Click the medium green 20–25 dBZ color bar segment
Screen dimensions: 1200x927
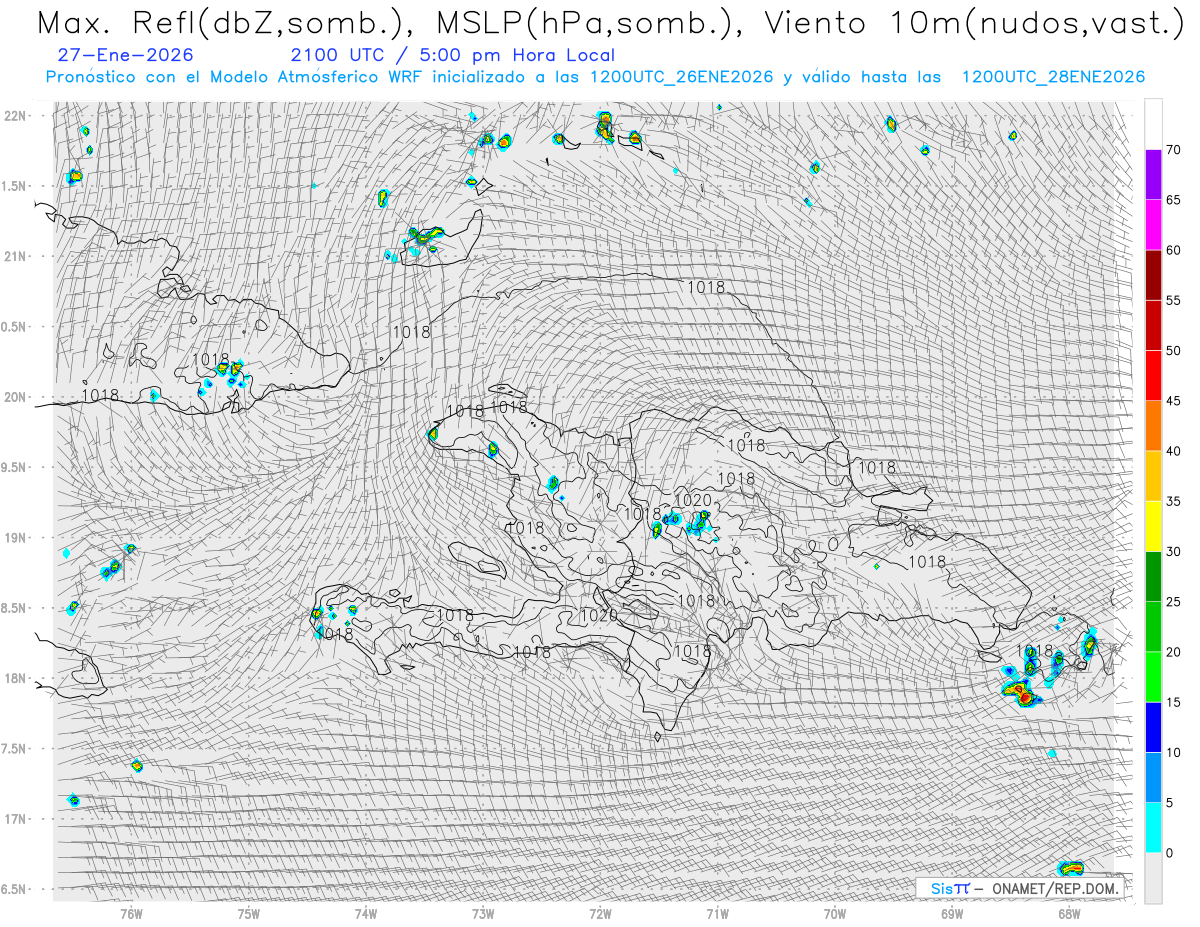[1154, 627]
